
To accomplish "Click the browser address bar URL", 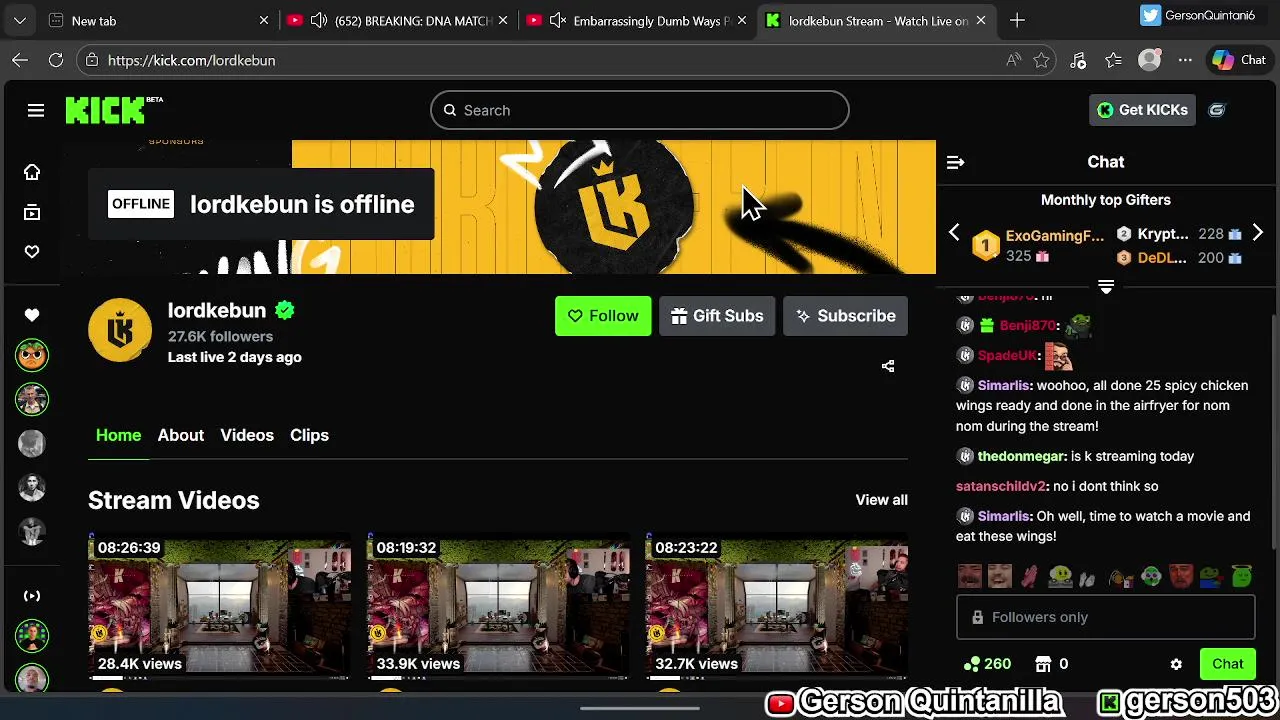I will tap(191, 60).
